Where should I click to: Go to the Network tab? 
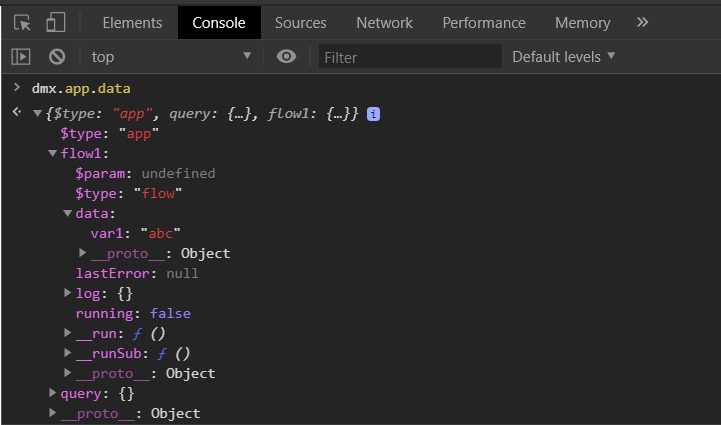[x=384, y=23]
